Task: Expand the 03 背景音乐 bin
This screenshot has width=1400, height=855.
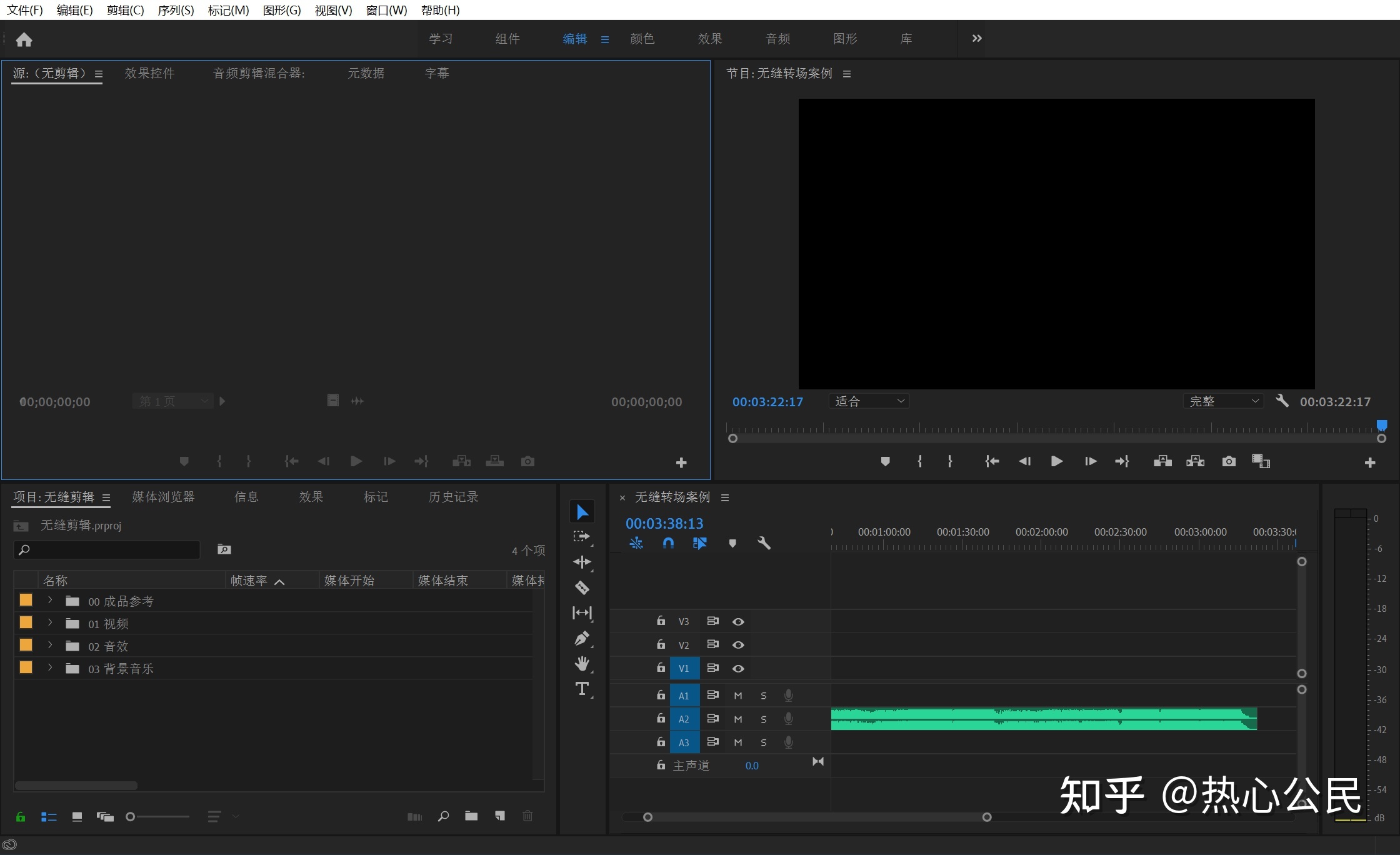Action: pos(50,667)
